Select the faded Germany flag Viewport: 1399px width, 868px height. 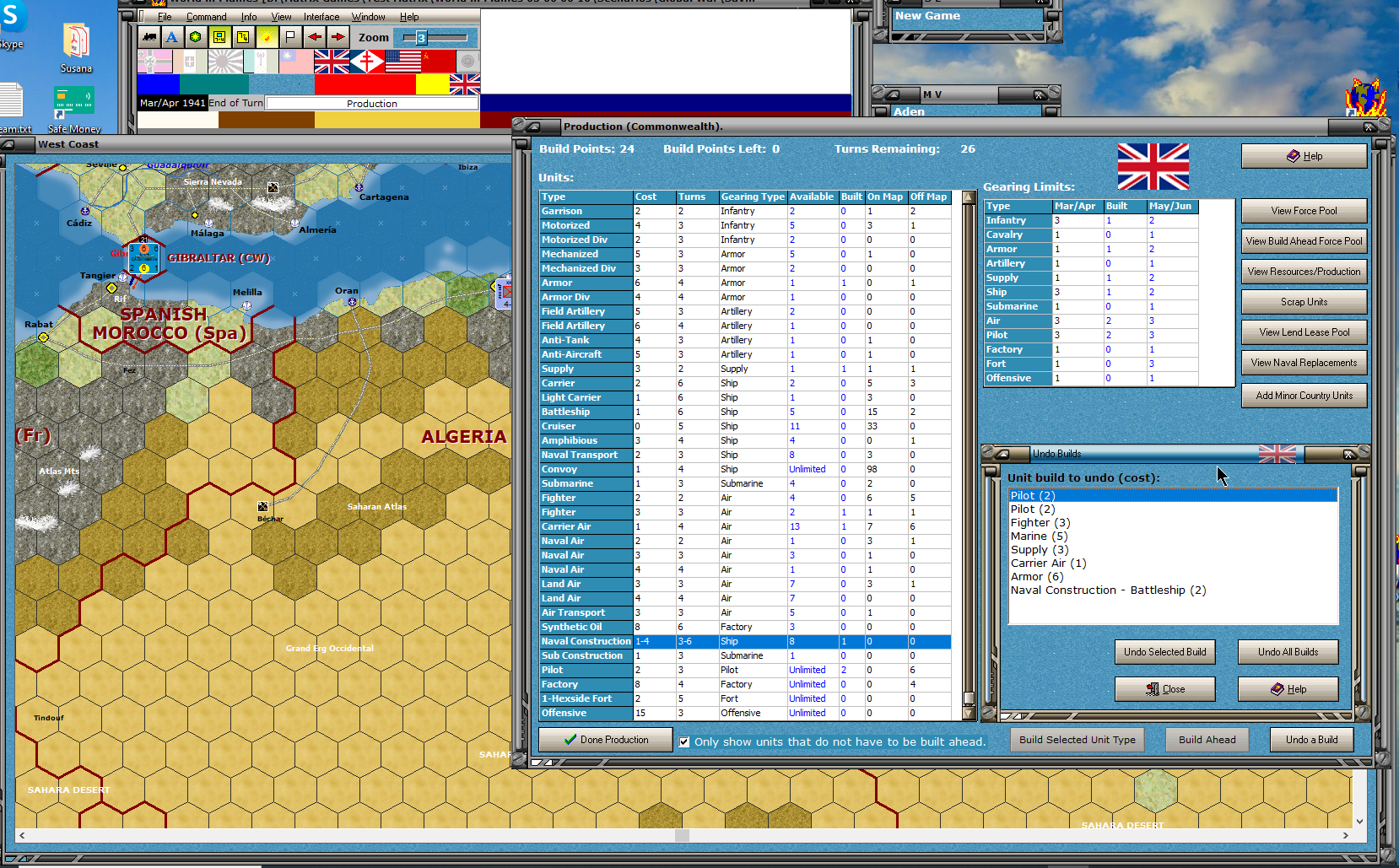coord(154,62)
